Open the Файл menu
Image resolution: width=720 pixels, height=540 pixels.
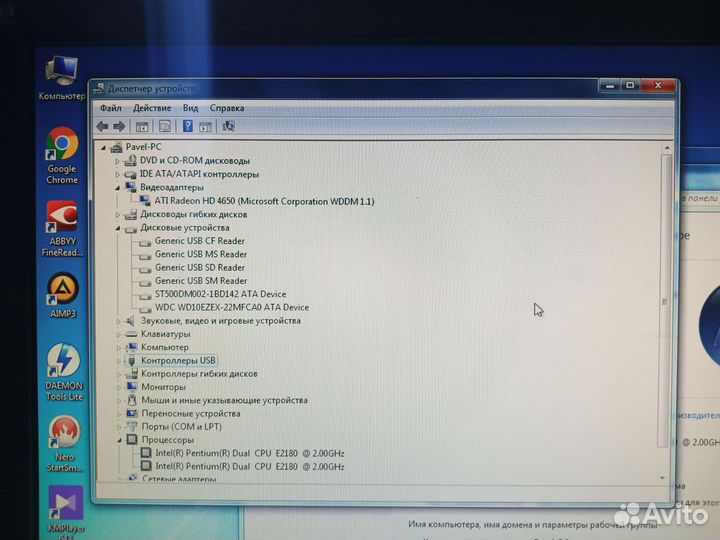(x=110, y=108)
